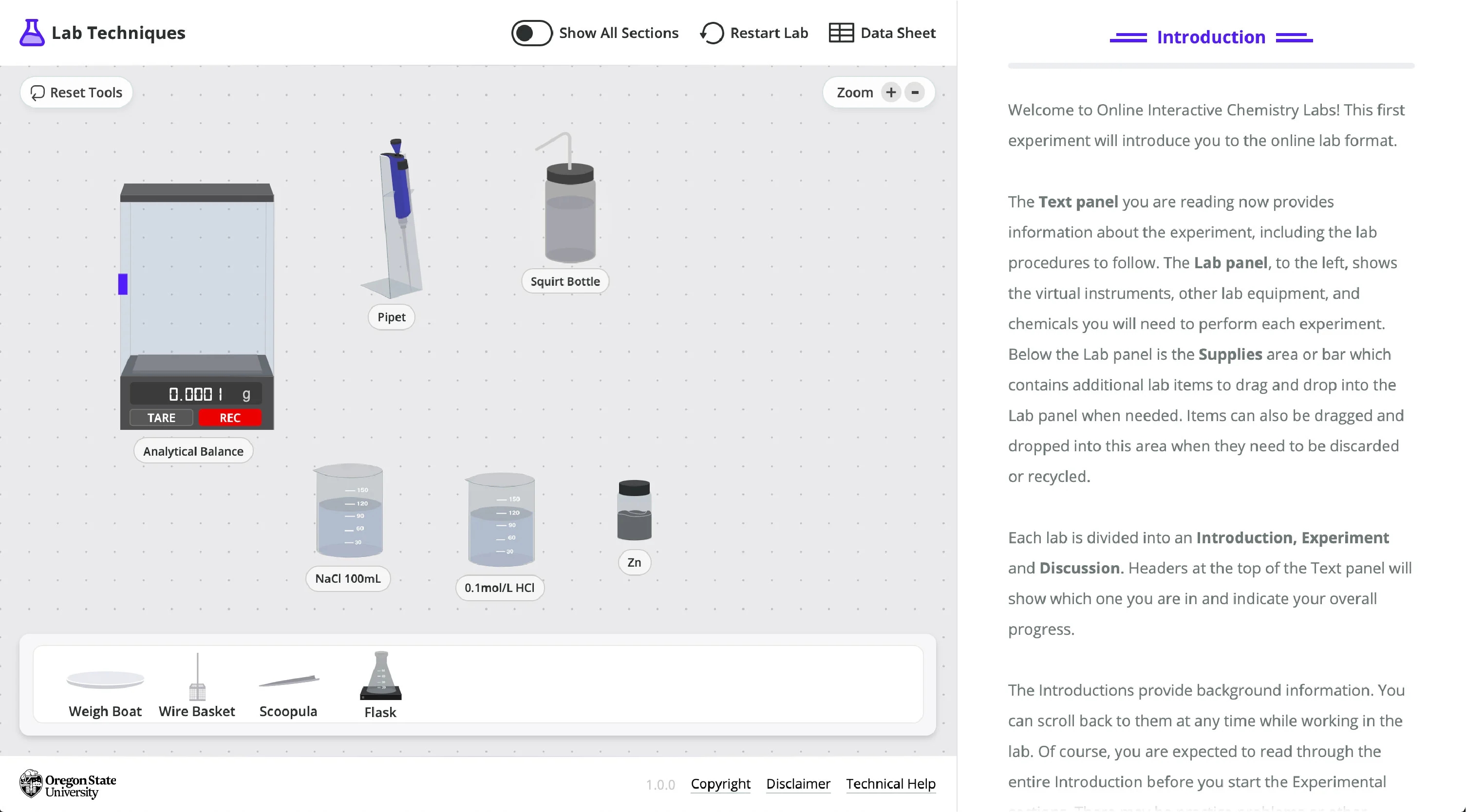Toggle the Show All Sections switch

coord(531,33)
